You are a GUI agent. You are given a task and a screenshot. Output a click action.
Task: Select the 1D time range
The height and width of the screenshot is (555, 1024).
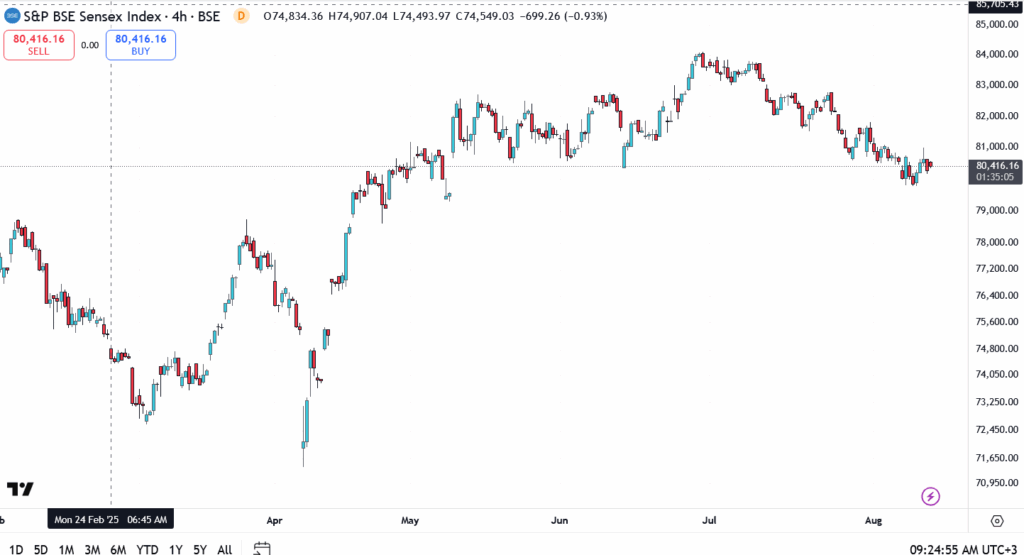[x=16, y=549]
